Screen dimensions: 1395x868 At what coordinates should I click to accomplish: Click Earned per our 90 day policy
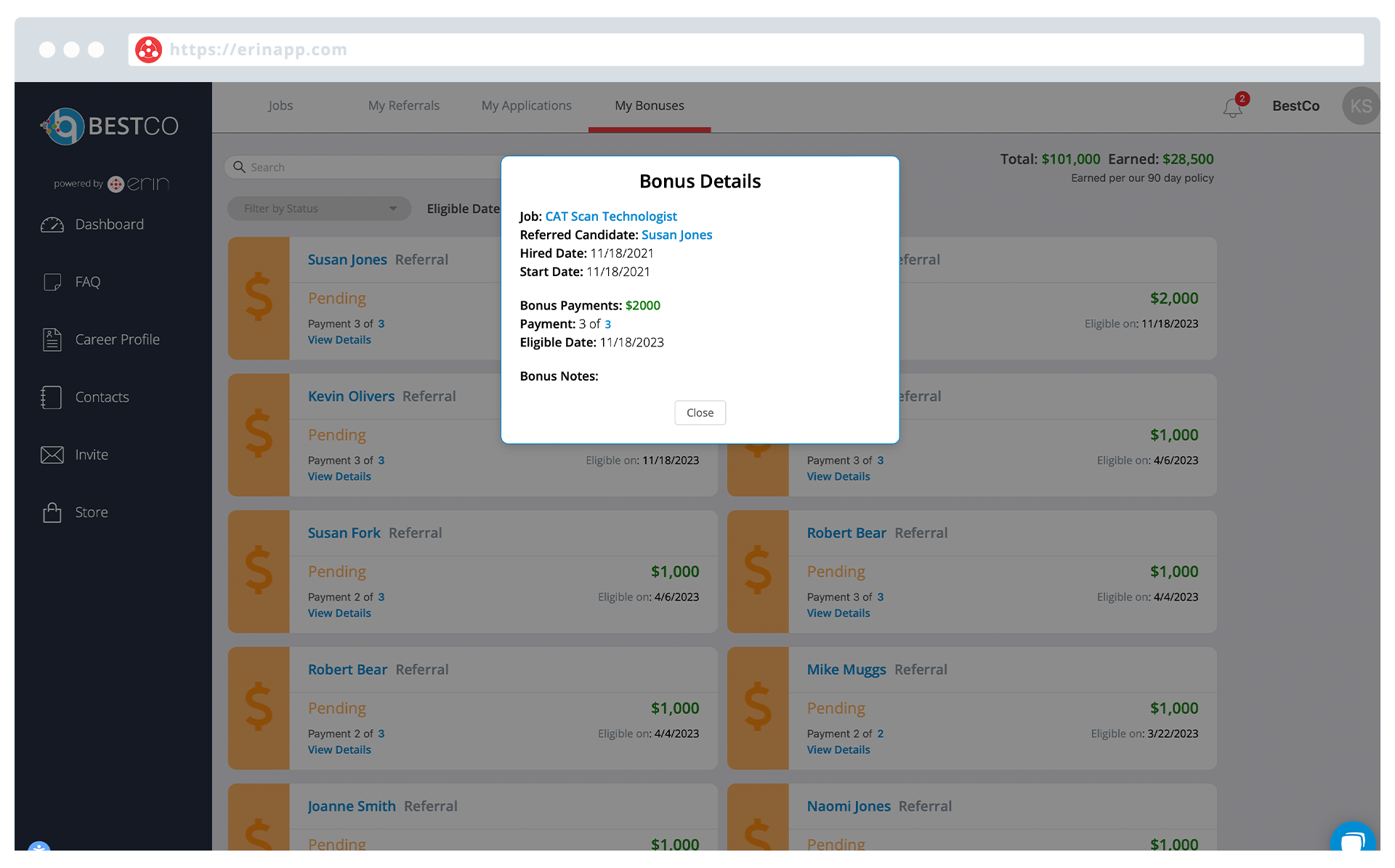coord(1142,178)
